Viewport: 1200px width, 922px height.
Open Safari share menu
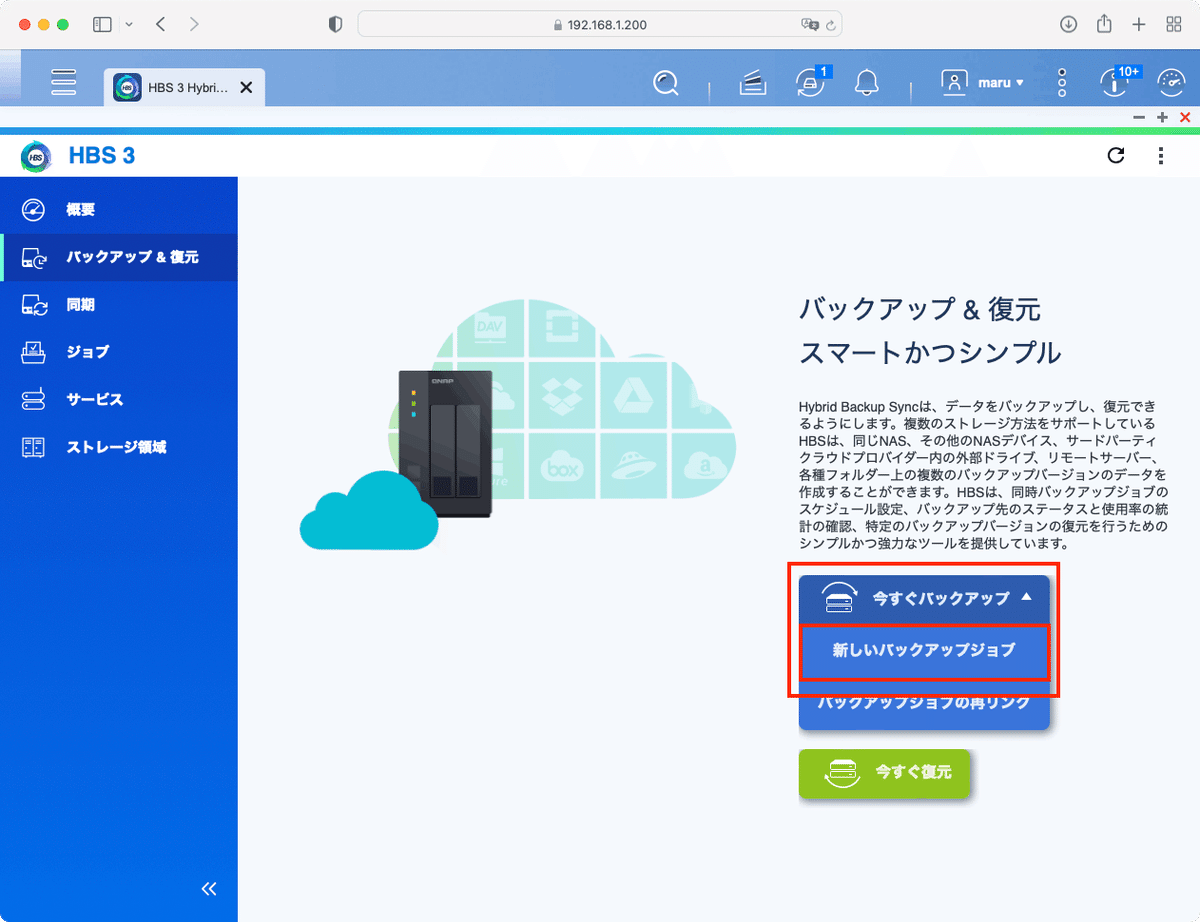[x=1104, y=23]
